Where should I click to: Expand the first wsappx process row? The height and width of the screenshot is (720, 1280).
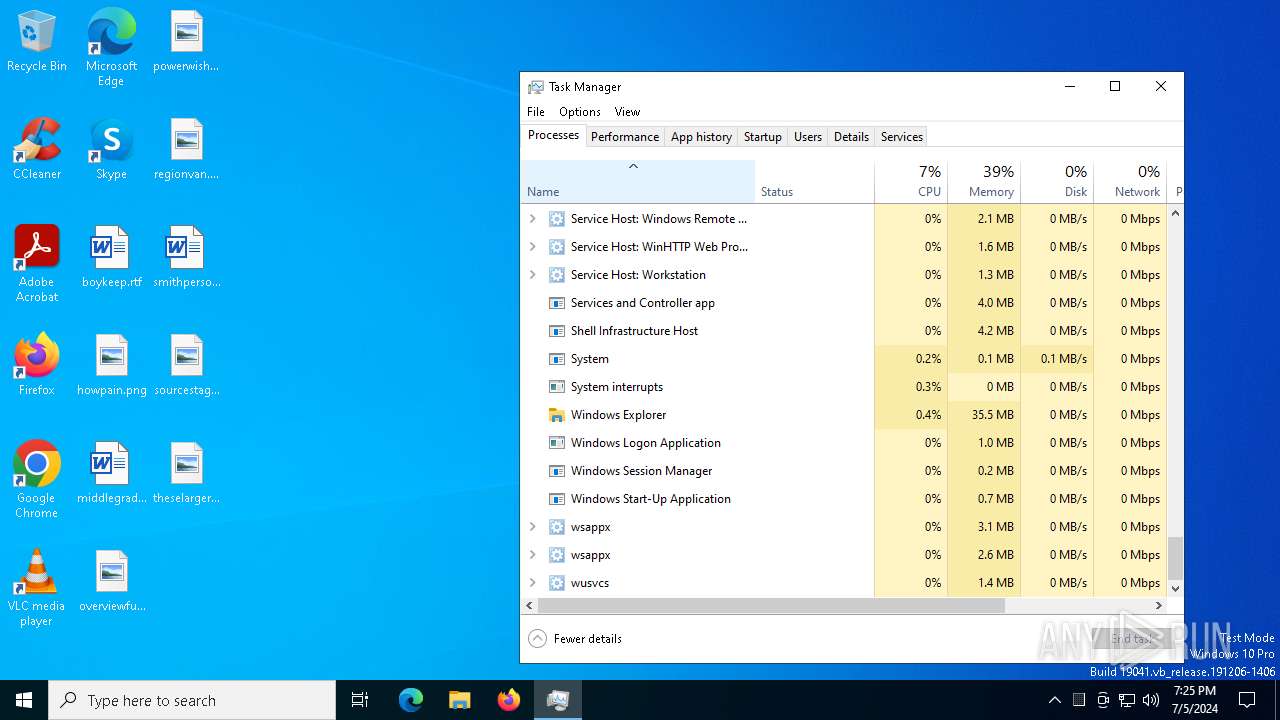(x=532, y=527)
